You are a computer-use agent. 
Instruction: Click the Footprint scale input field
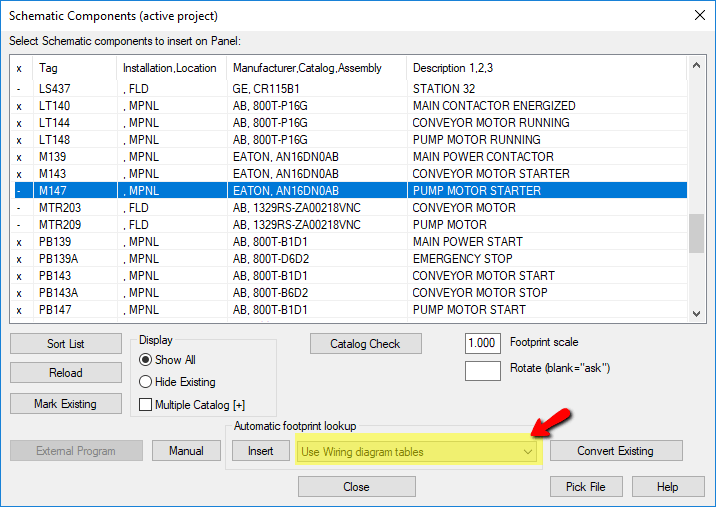(483, 343)
